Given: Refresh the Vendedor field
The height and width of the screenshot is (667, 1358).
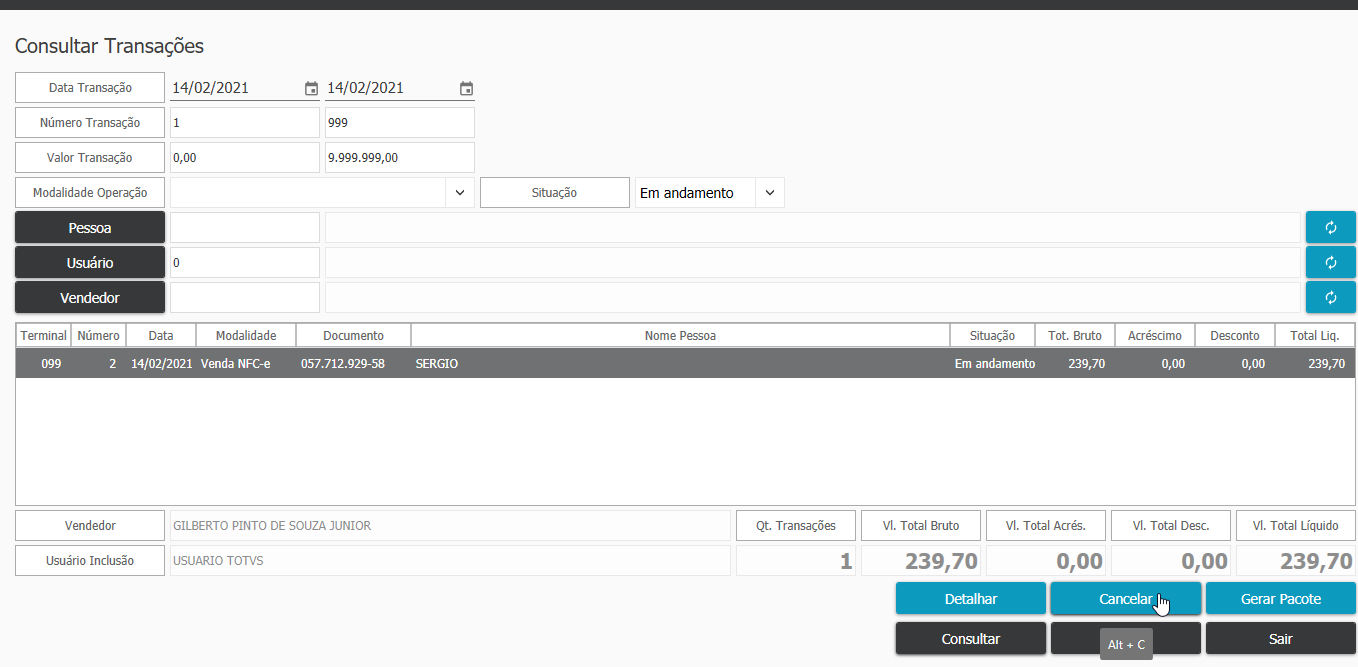Looking at the screenshot, I should point(1330,297).
